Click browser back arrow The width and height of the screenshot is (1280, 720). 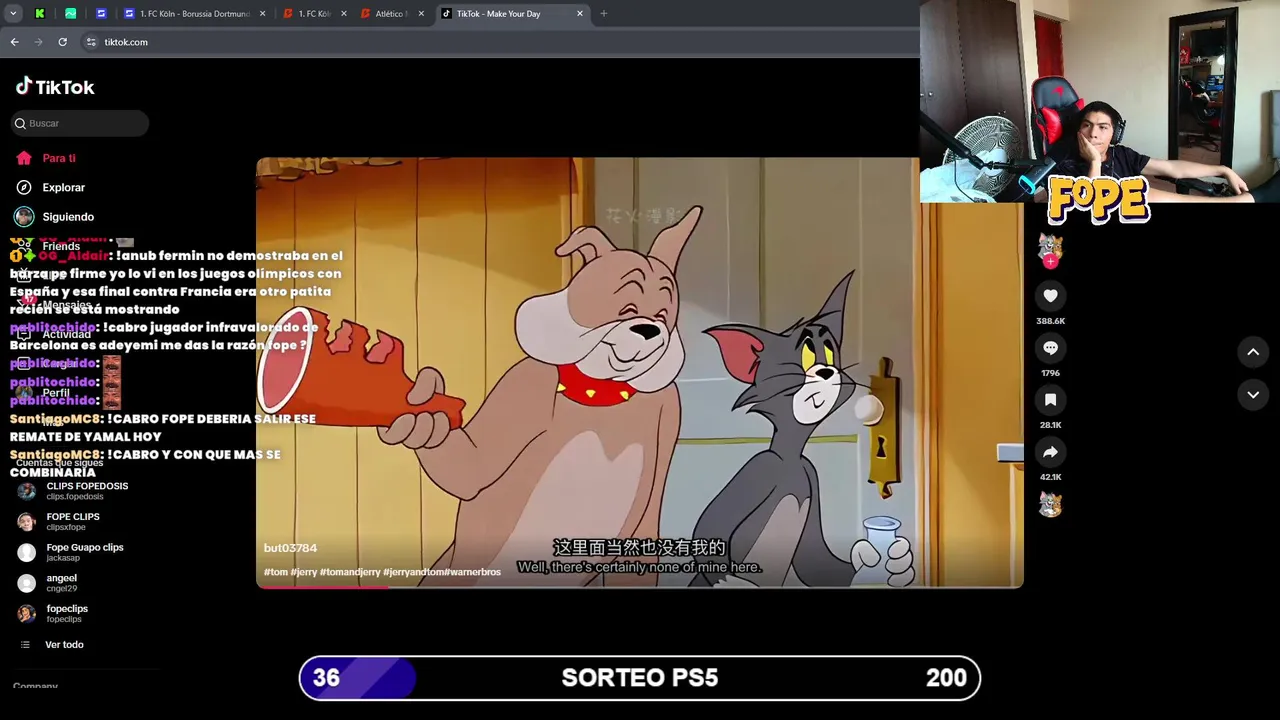click(14, 42)
